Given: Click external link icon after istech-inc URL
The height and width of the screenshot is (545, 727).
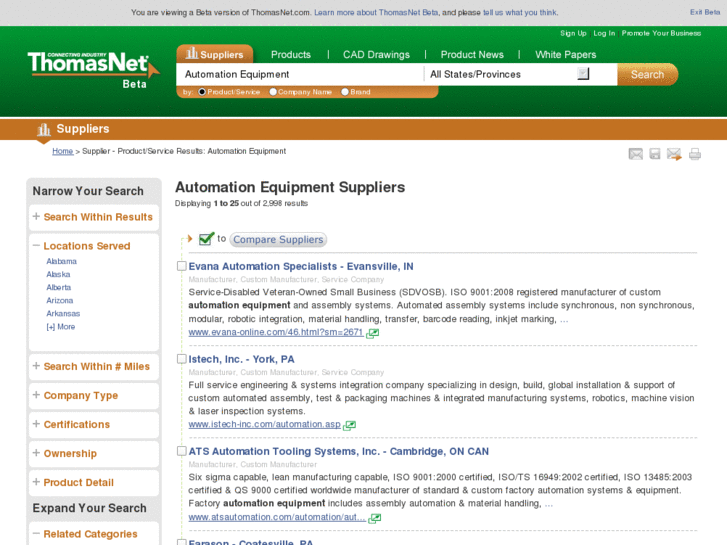Looking at the screenshot, I should tap(349, 425).
